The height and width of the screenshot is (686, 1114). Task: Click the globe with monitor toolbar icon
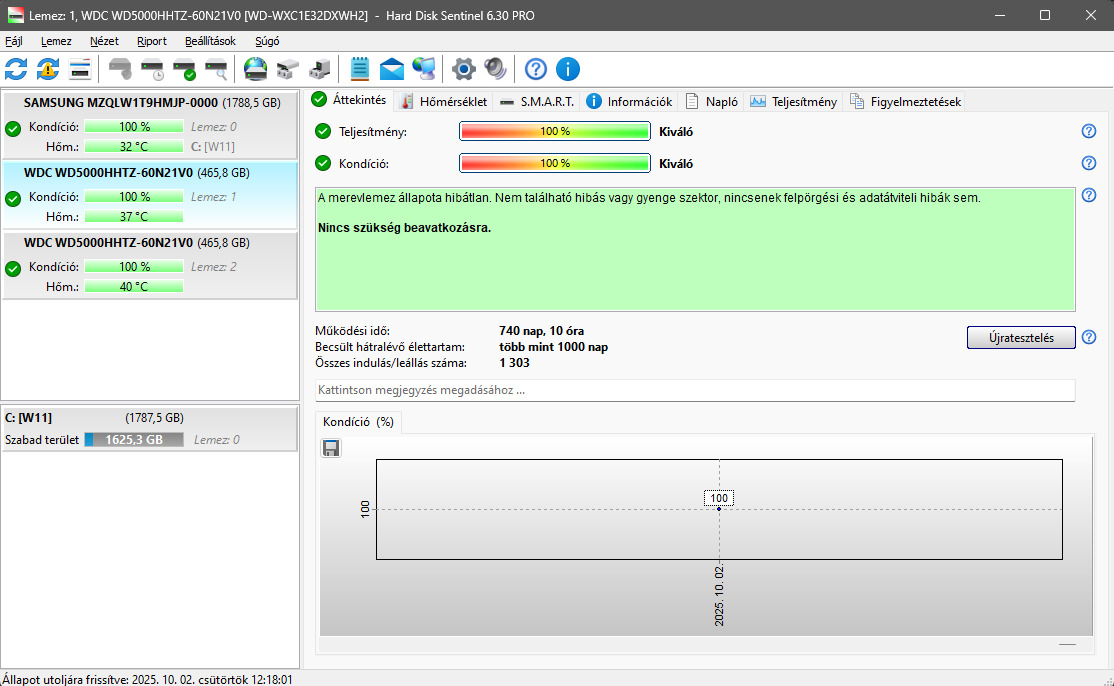click(424, 69)
